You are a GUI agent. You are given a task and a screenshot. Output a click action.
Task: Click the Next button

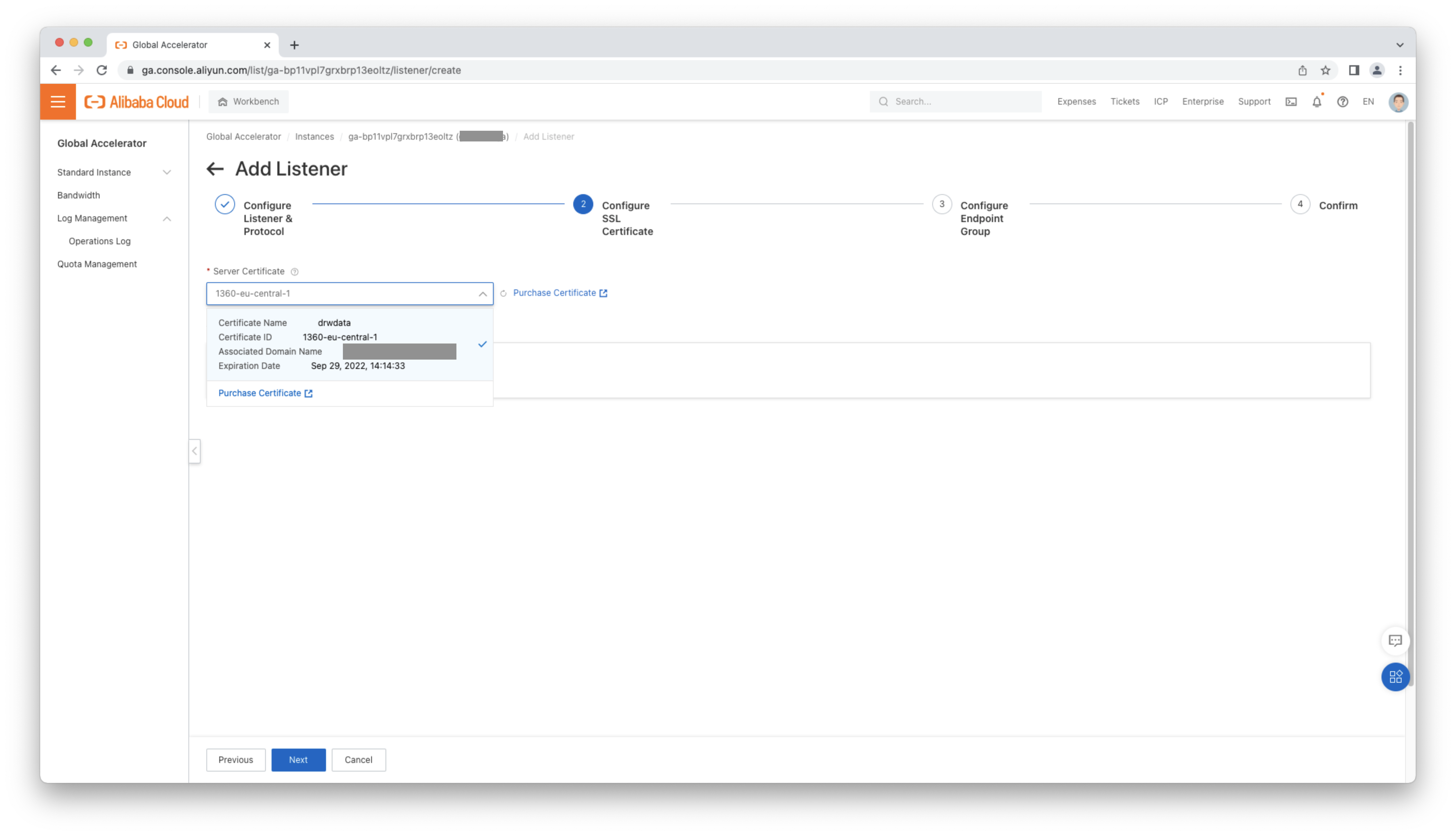(x=298, y=760)
